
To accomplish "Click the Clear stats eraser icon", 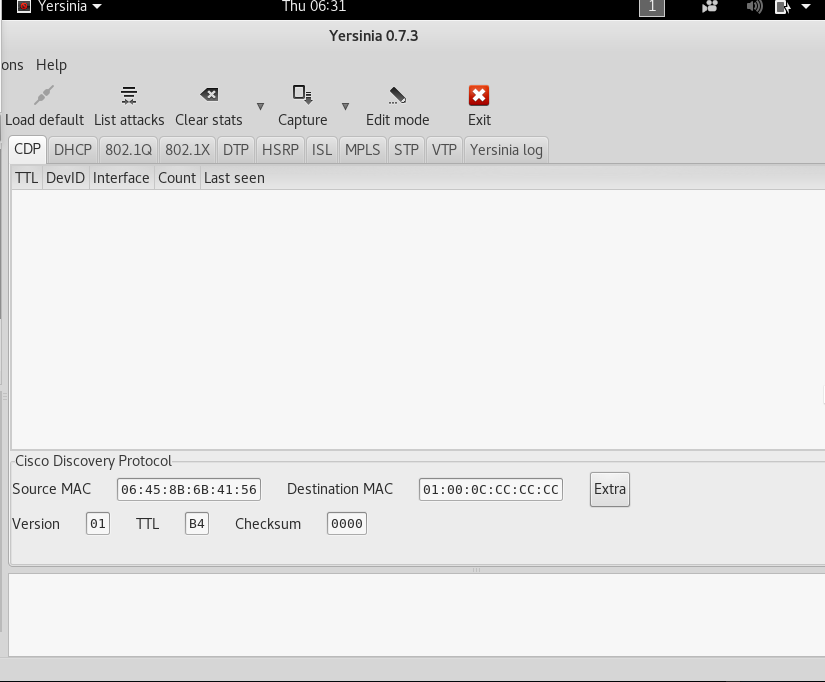I will click(209, 95).
